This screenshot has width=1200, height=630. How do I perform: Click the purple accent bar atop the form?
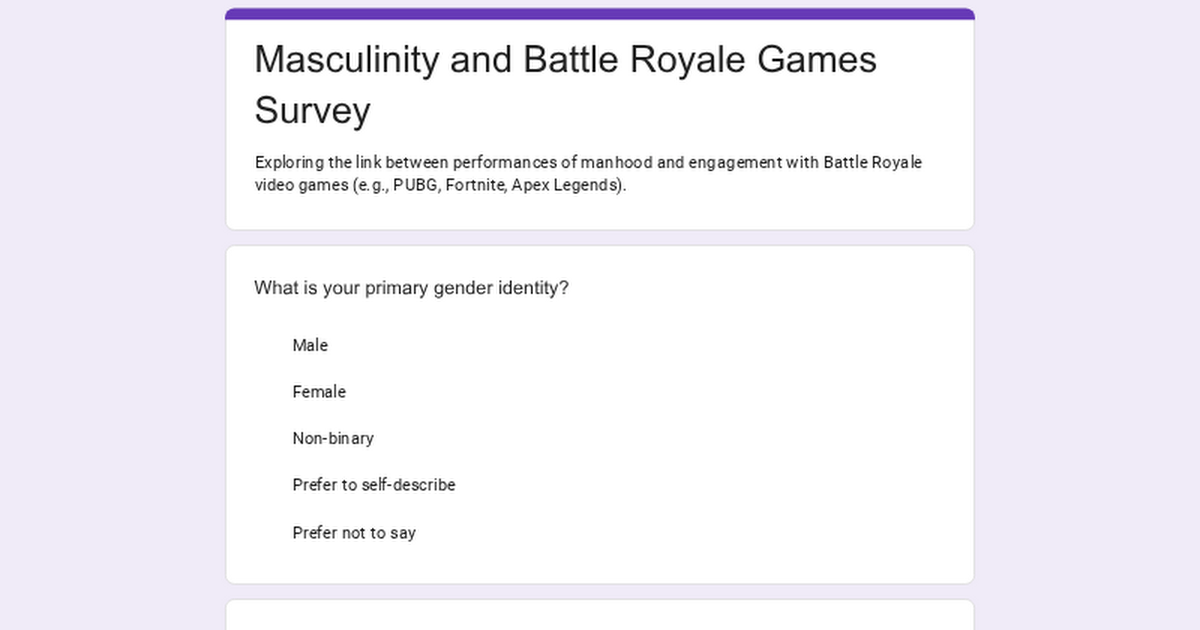(600, 14)
